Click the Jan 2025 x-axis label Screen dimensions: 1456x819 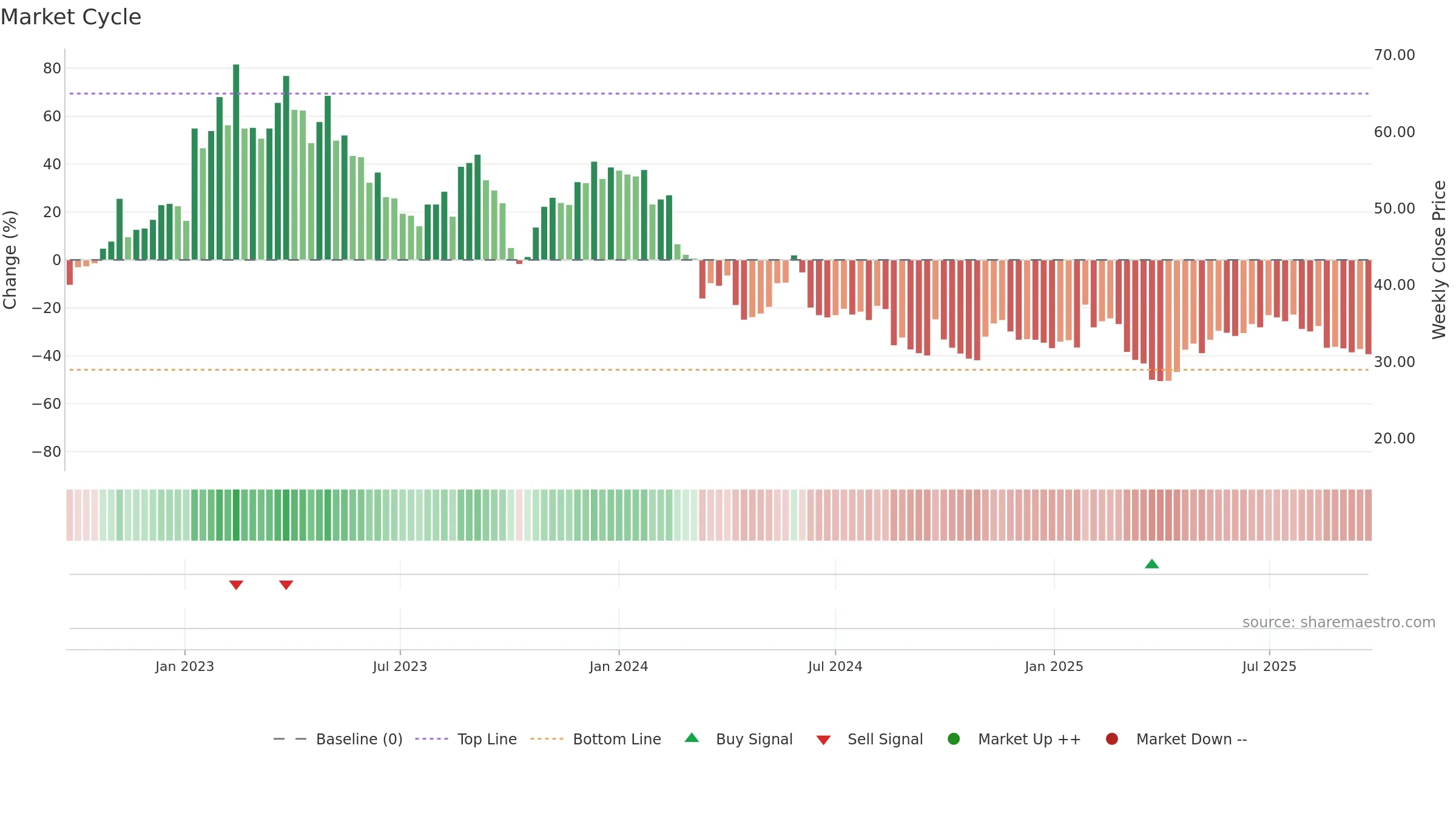click(1054, 666)
